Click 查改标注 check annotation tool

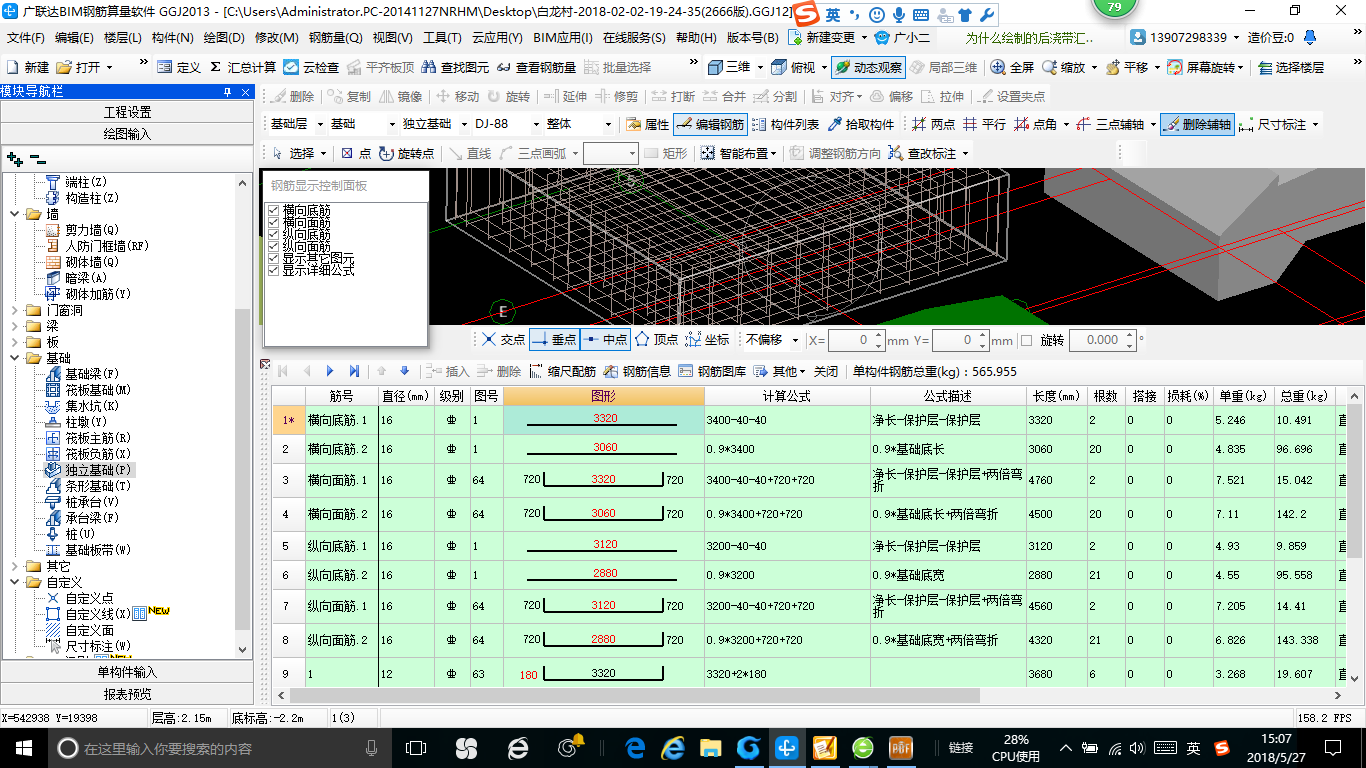click(x=929, y=153)
